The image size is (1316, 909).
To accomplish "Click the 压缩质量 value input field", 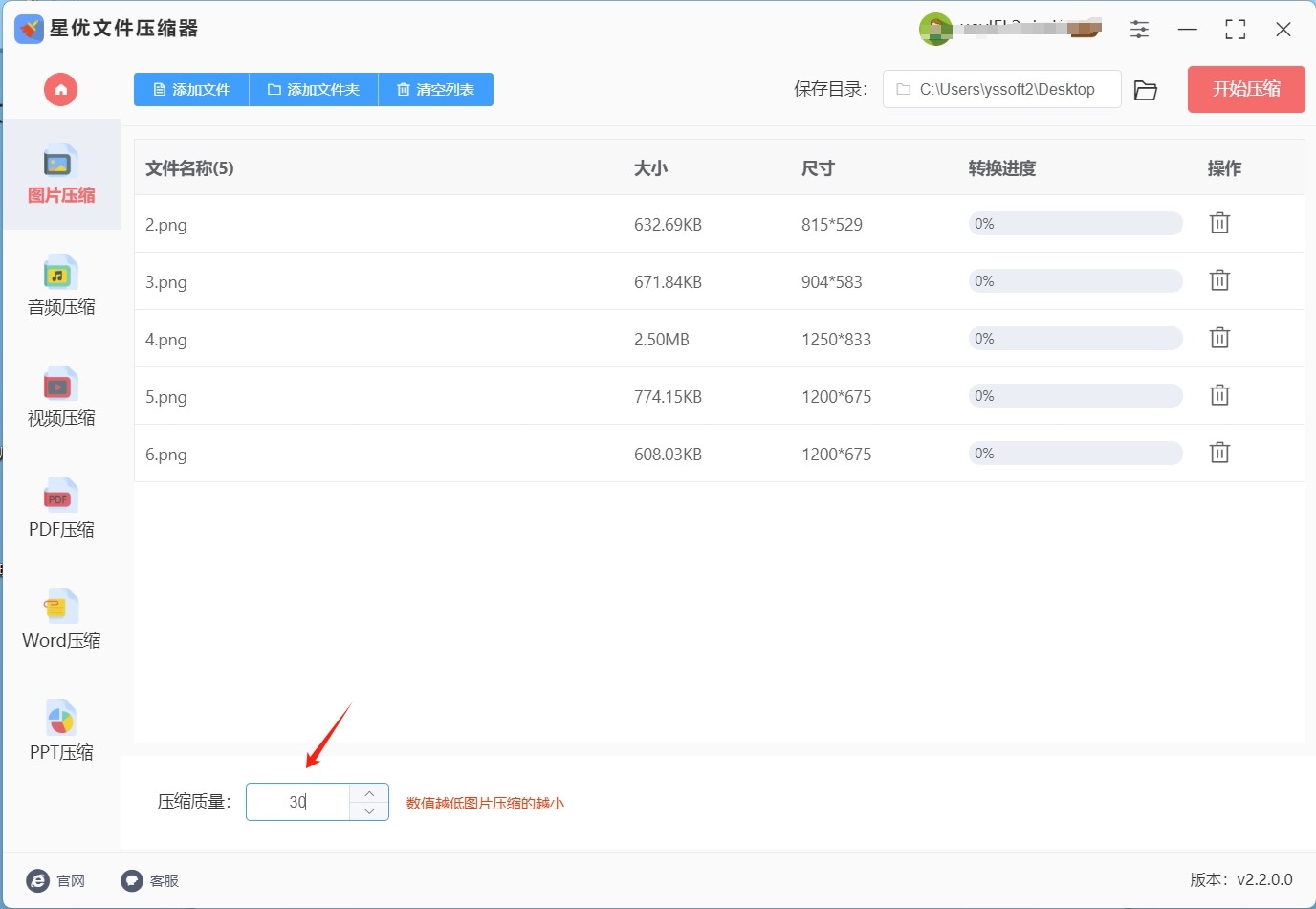I will (298, 802).
